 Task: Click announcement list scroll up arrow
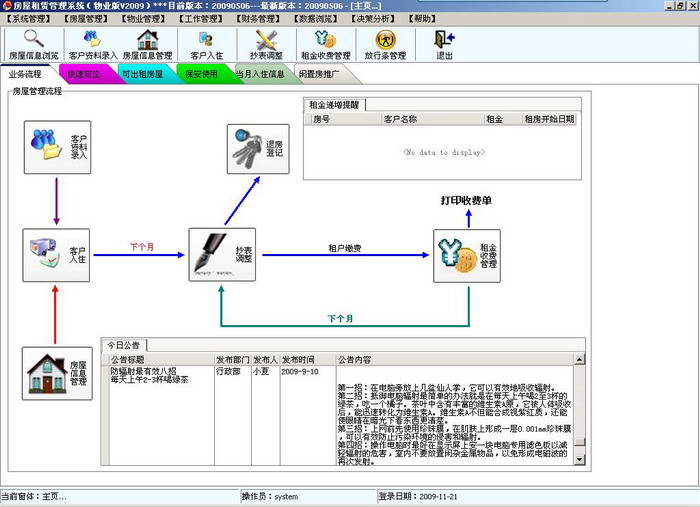click(x=579, y=359)
